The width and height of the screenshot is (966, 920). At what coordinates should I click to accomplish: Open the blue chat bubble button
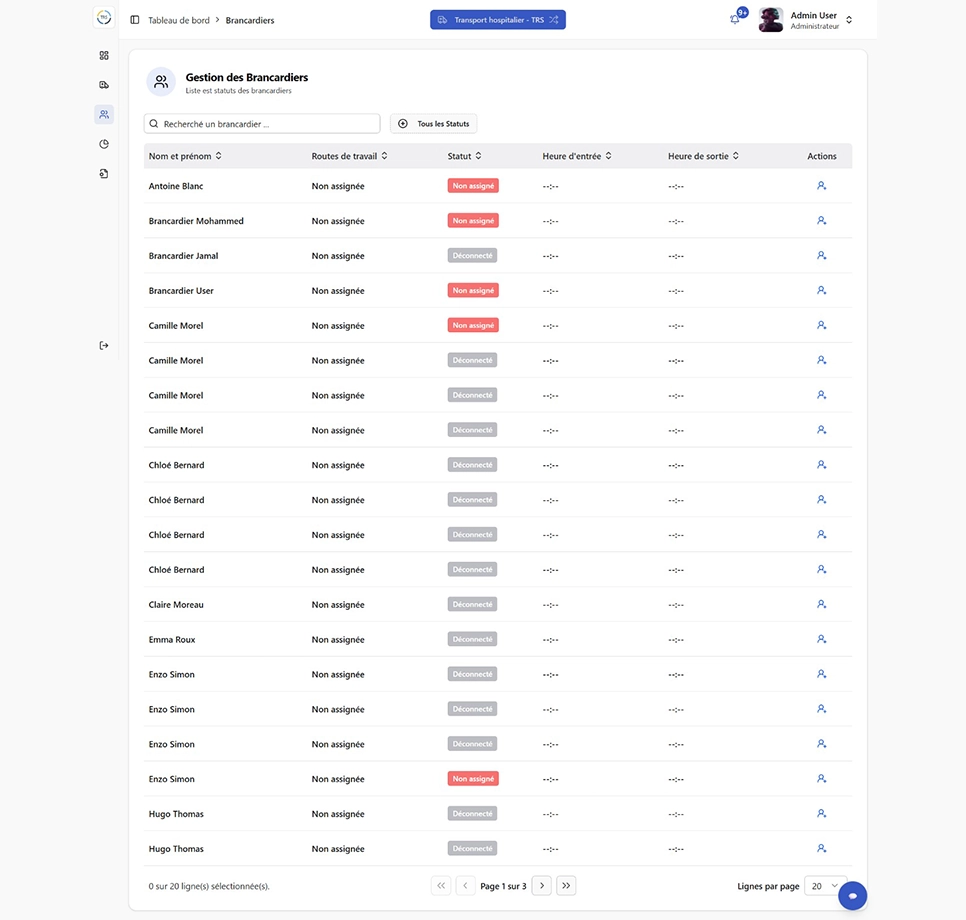(852, 896)
